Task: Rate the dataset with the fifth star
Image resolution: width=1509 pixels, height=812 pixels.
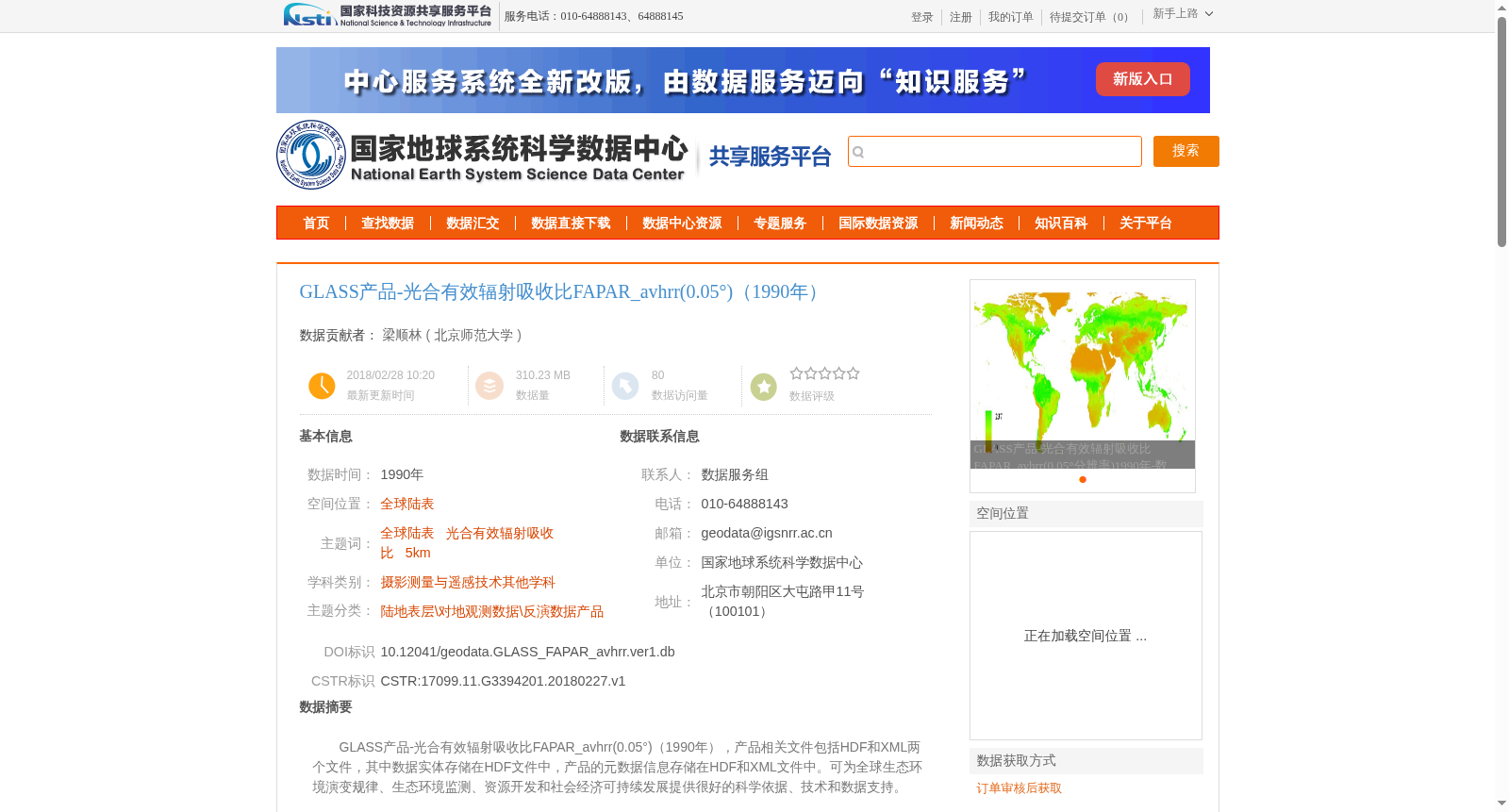Action: 853,373
